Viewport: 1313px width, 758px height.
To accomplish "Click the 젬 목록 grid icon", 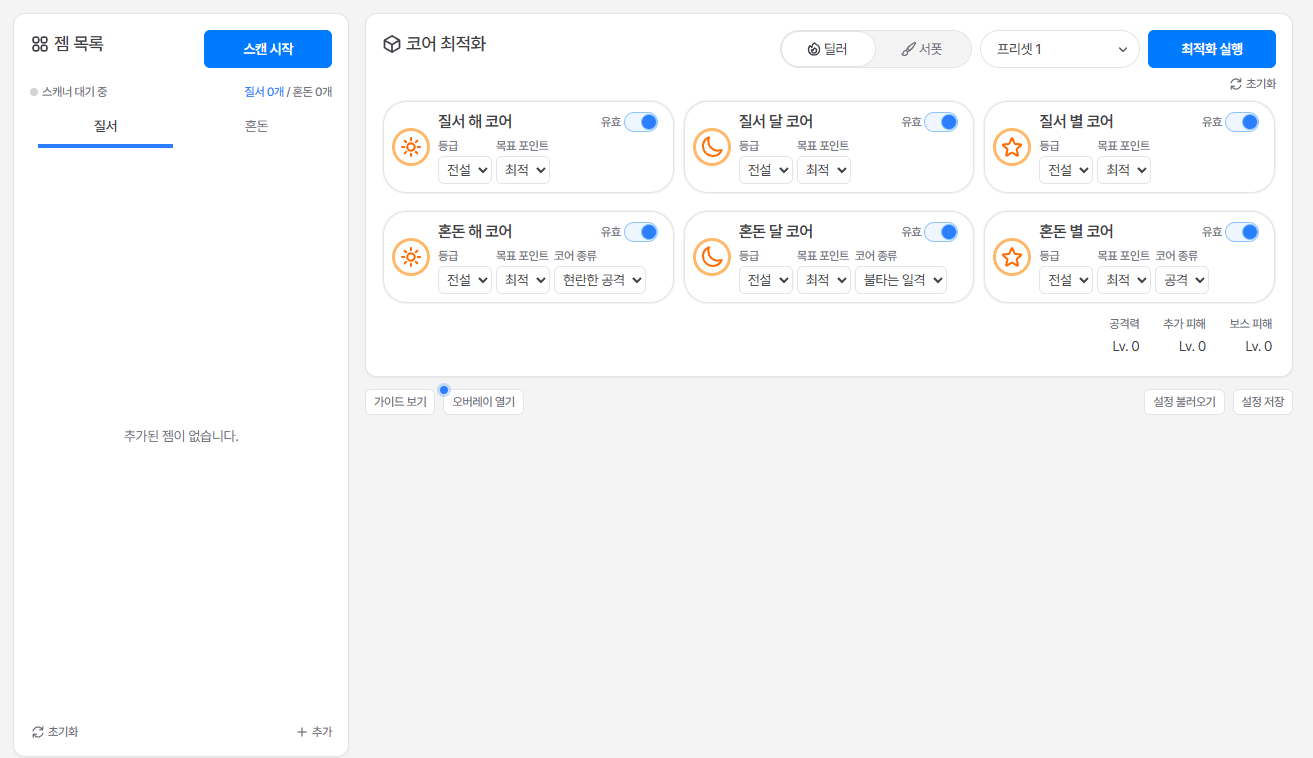I will tap(40, 44).
